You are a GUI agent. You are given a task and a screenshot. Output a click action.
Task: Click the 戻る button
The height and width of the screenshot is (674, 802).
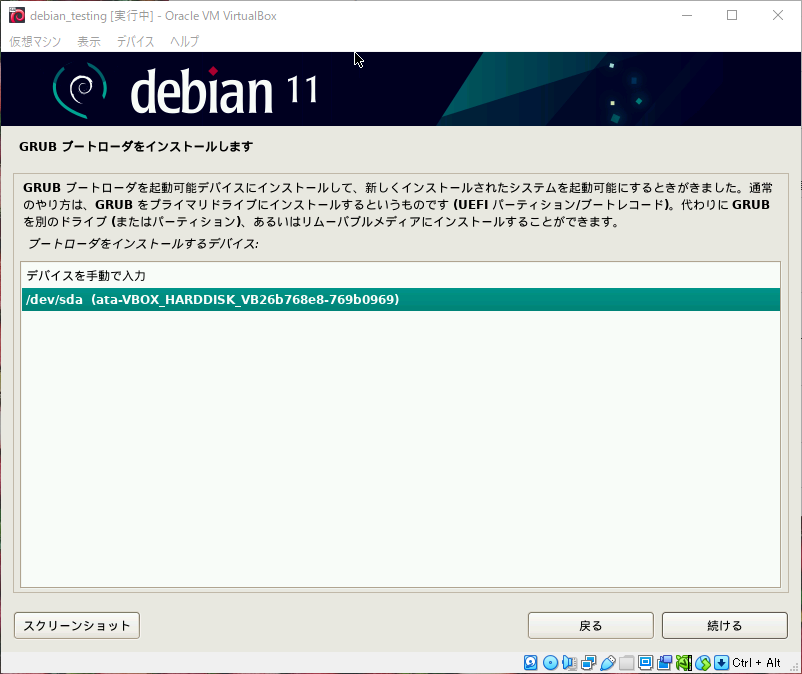591,625
